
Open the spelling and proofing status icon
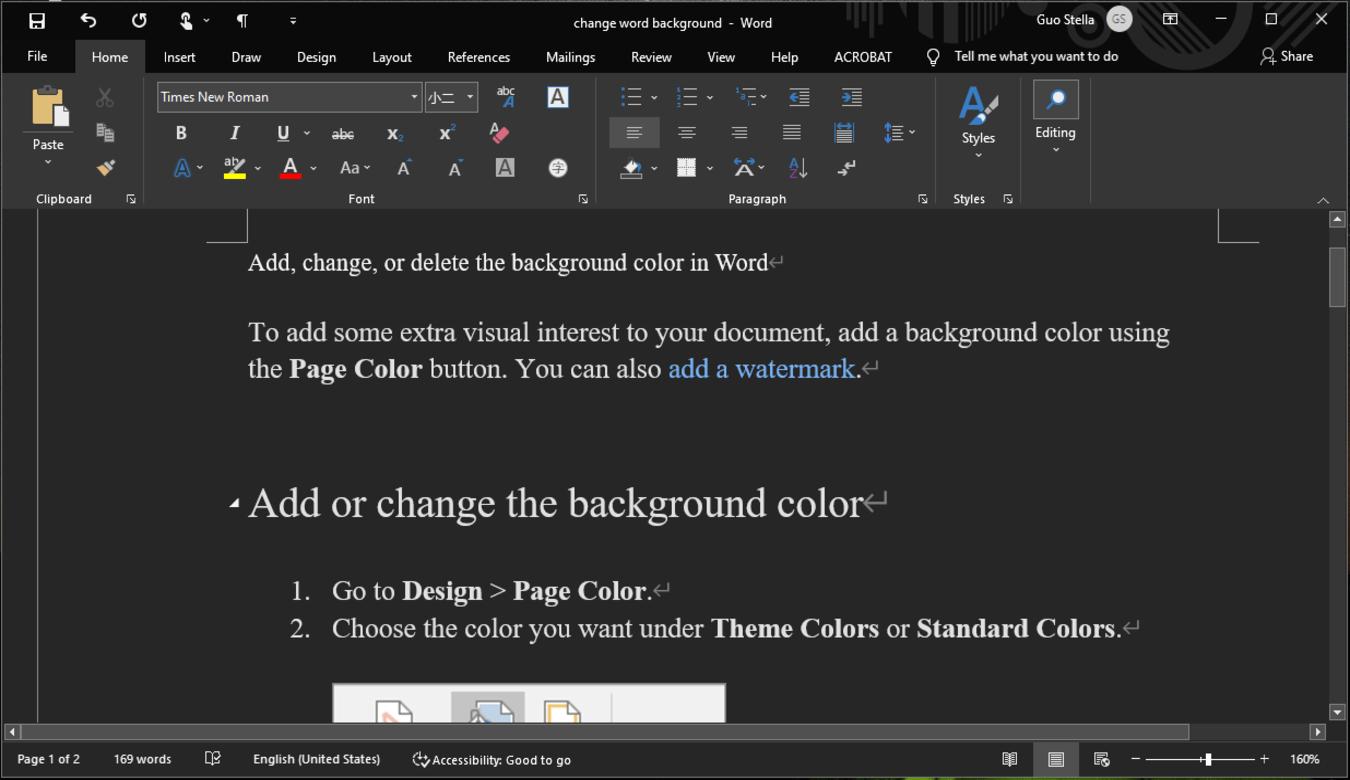[x=212, y=760]
